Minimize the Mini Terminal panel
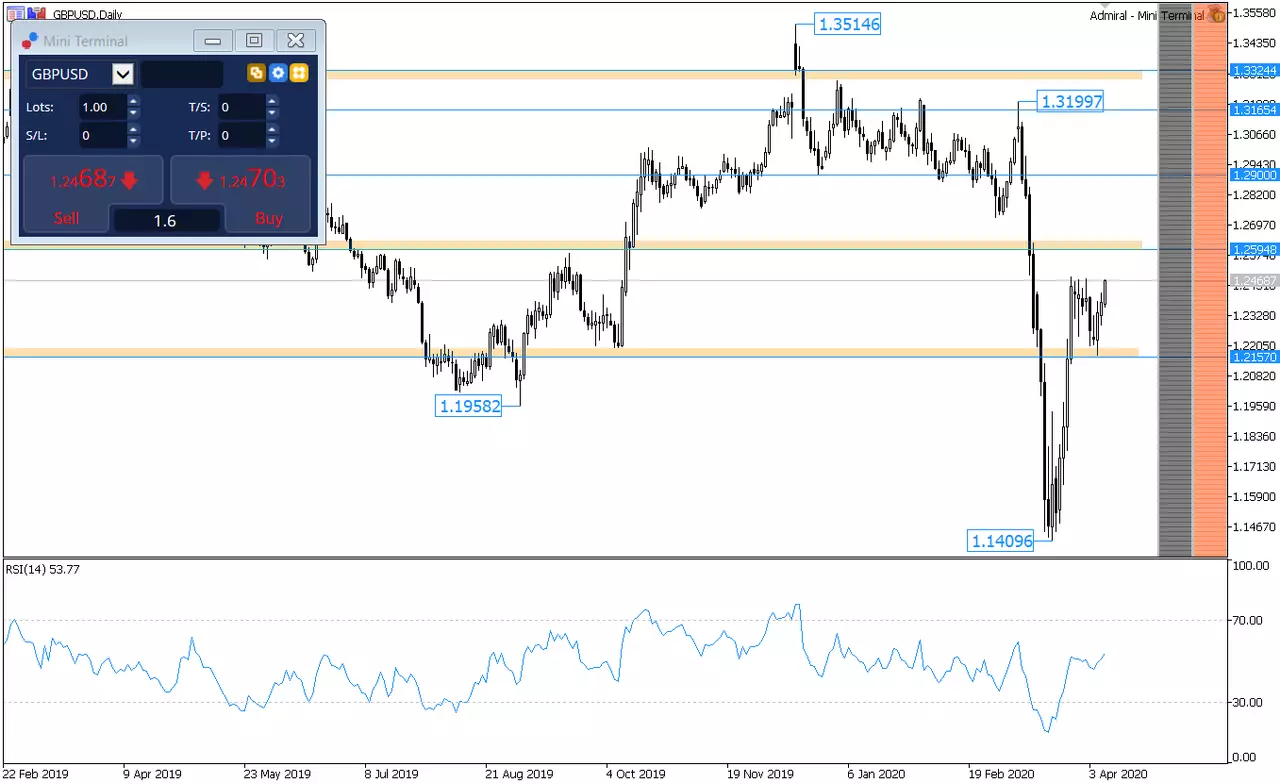1280x784 pixels. (212, 41)
